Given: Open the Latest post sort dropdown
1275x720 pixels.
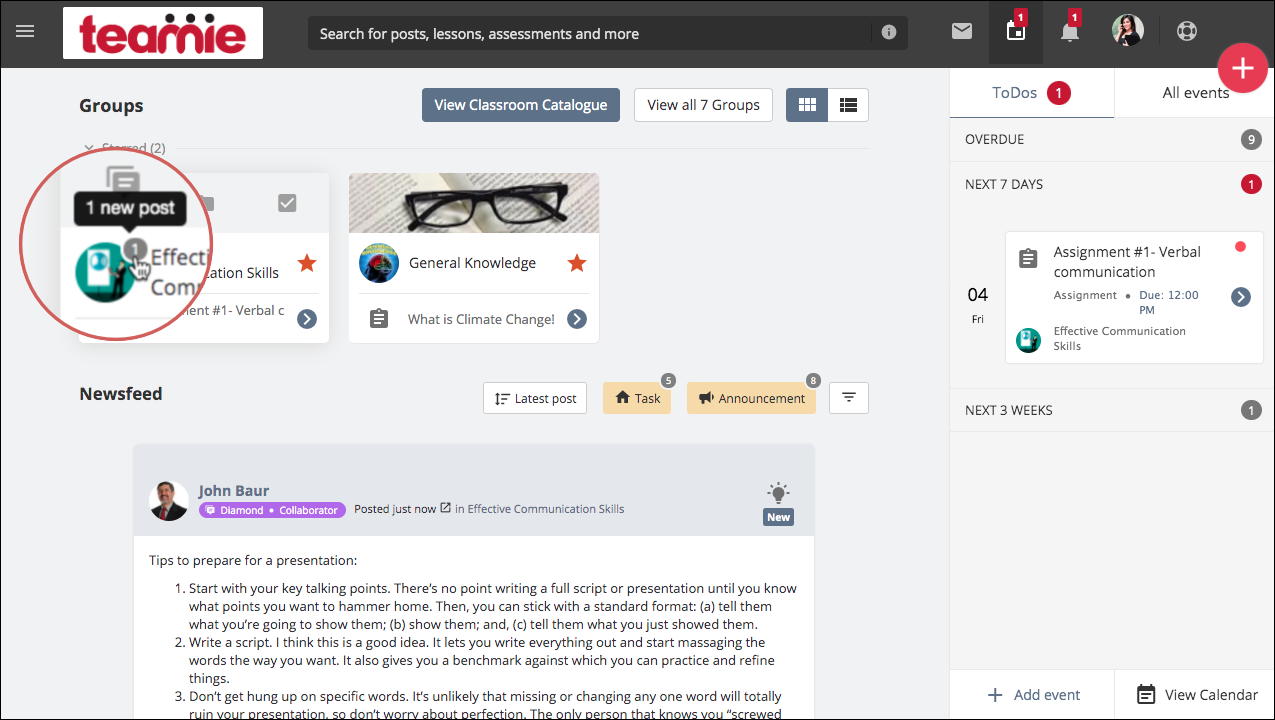Looking at the screenshot, I should click(535, 398).
